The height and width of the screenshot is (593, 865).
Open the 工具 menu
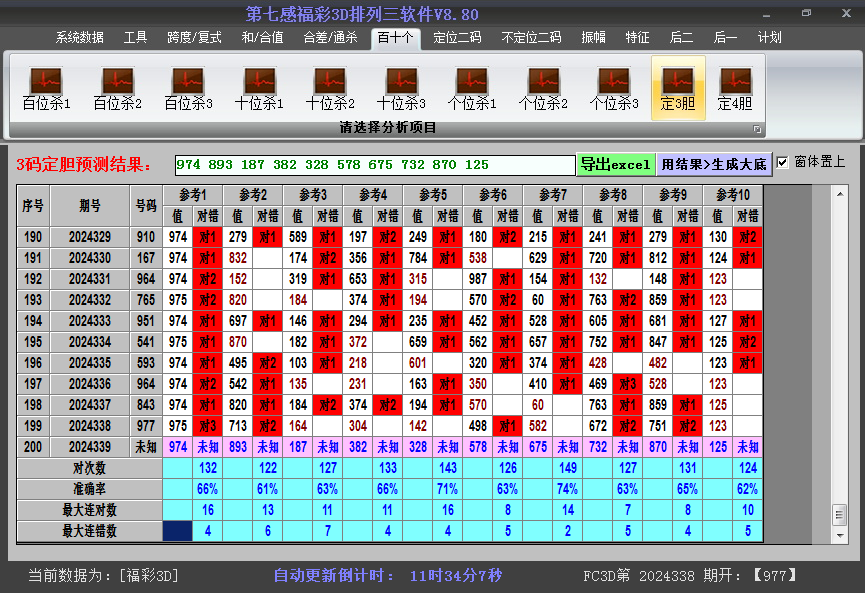click(135, 38)
